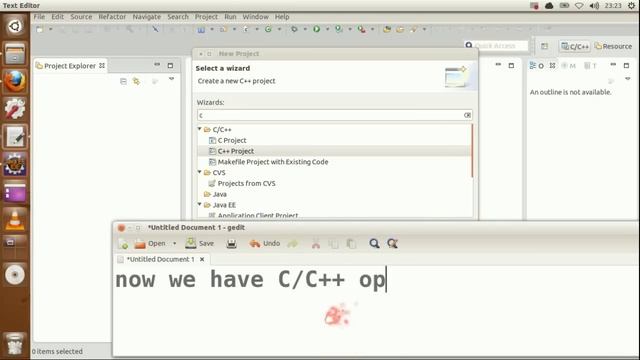Viewport: 640px width, 360px height.
Task: Maximize the editor area
Action: 511,65
